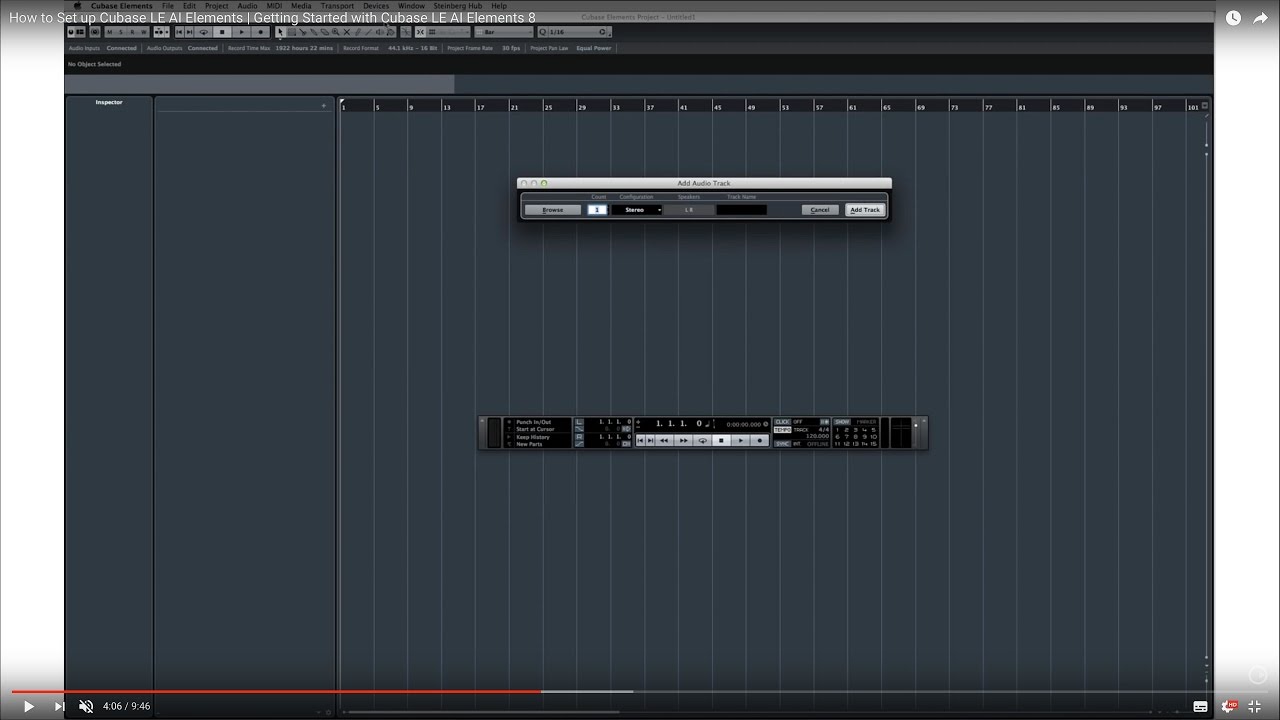Viewport: 1280px width, 720px height.
Task: Jump to marker 5 on Transport panel
Action: pos(873,430)
